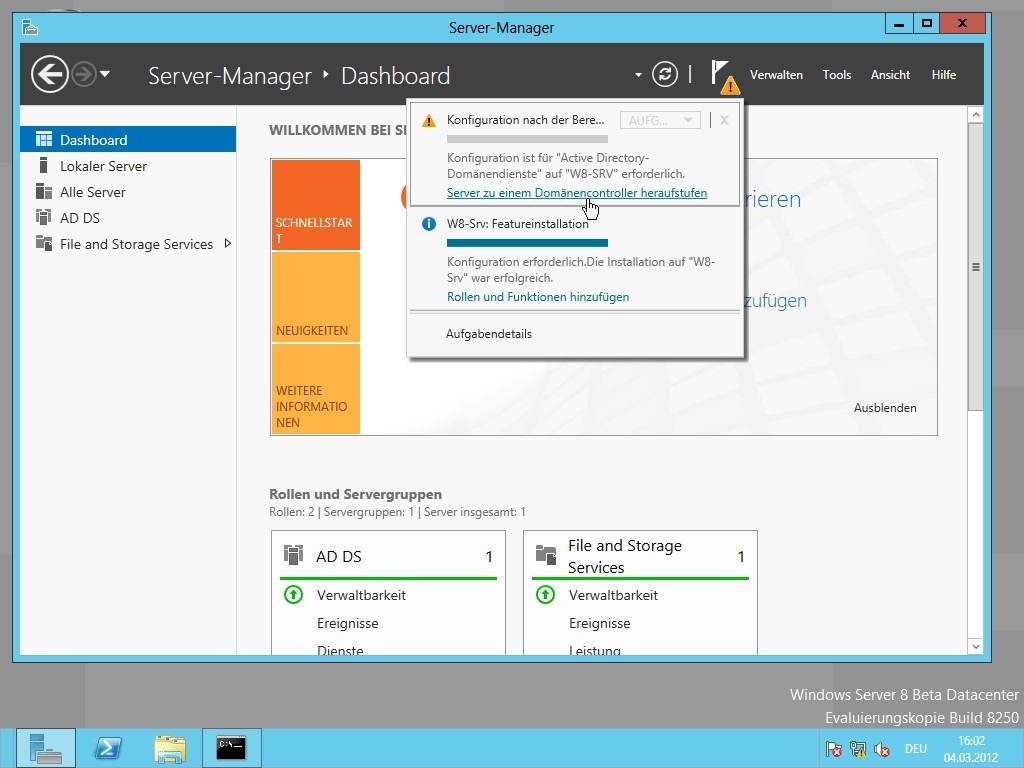Image resolution: width=1024 pixels, height=768 pixels.
Task: Open the notifications flag with warning
Action: pos(724,77)
